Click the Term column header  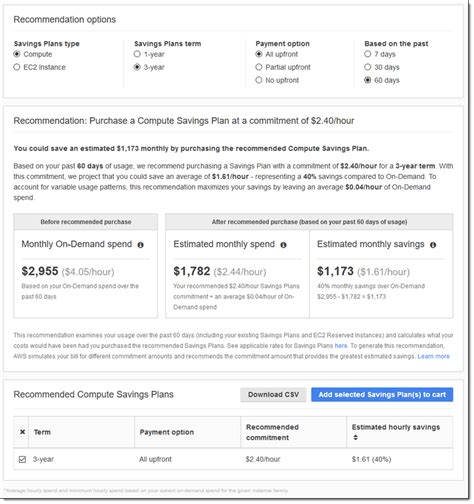tap(42, 432)
